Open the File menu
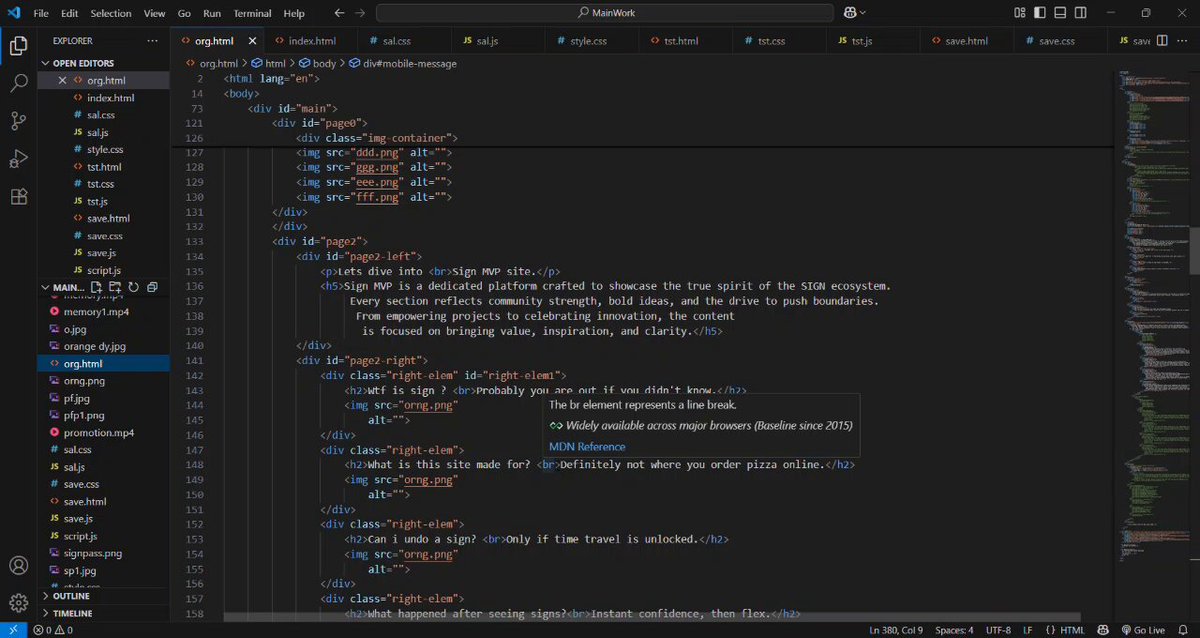 coord(40,13)
